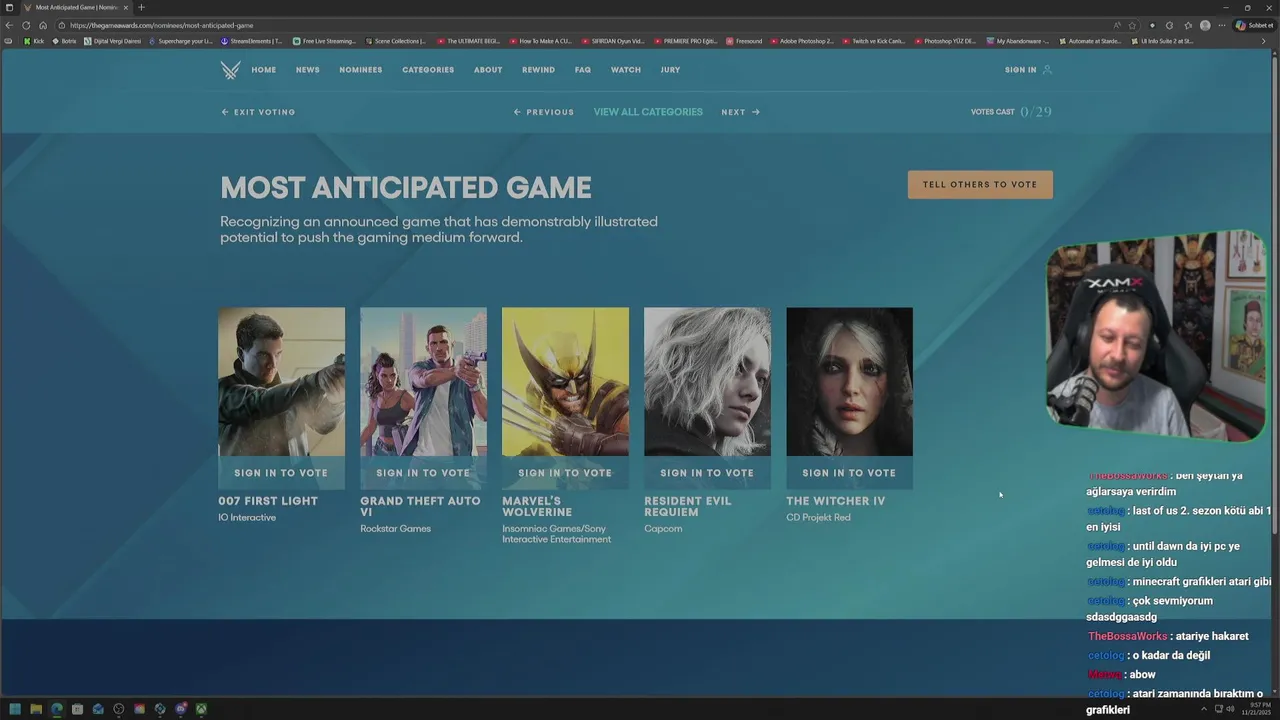The height and width of the screenshot is (720, 1280).
Task: Click the volume speaker tray icon
Action: click(1230, 709)
